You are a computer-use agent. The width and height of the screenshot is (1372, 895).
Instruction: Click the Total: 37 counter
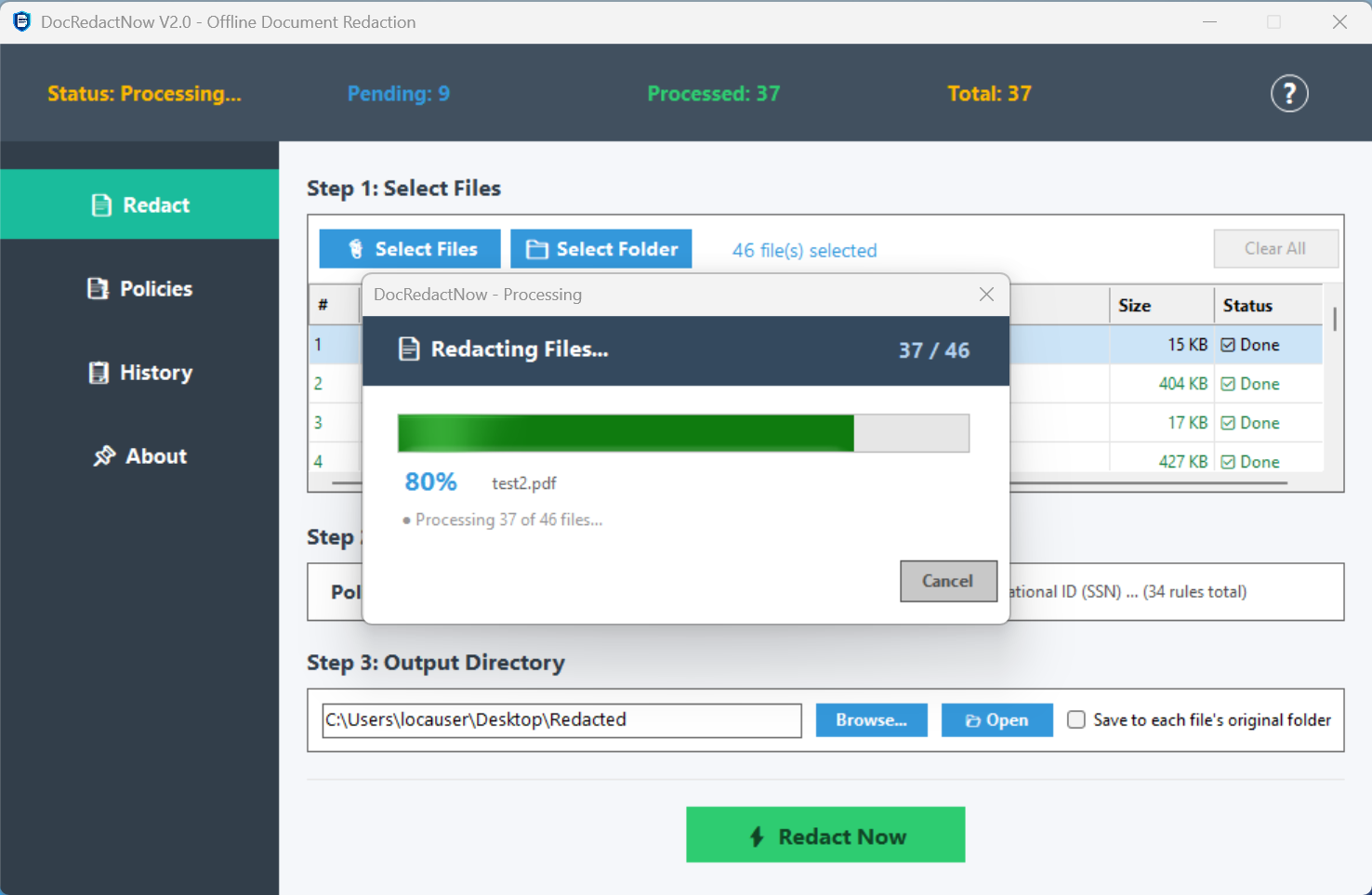click(x=989, y=93)
